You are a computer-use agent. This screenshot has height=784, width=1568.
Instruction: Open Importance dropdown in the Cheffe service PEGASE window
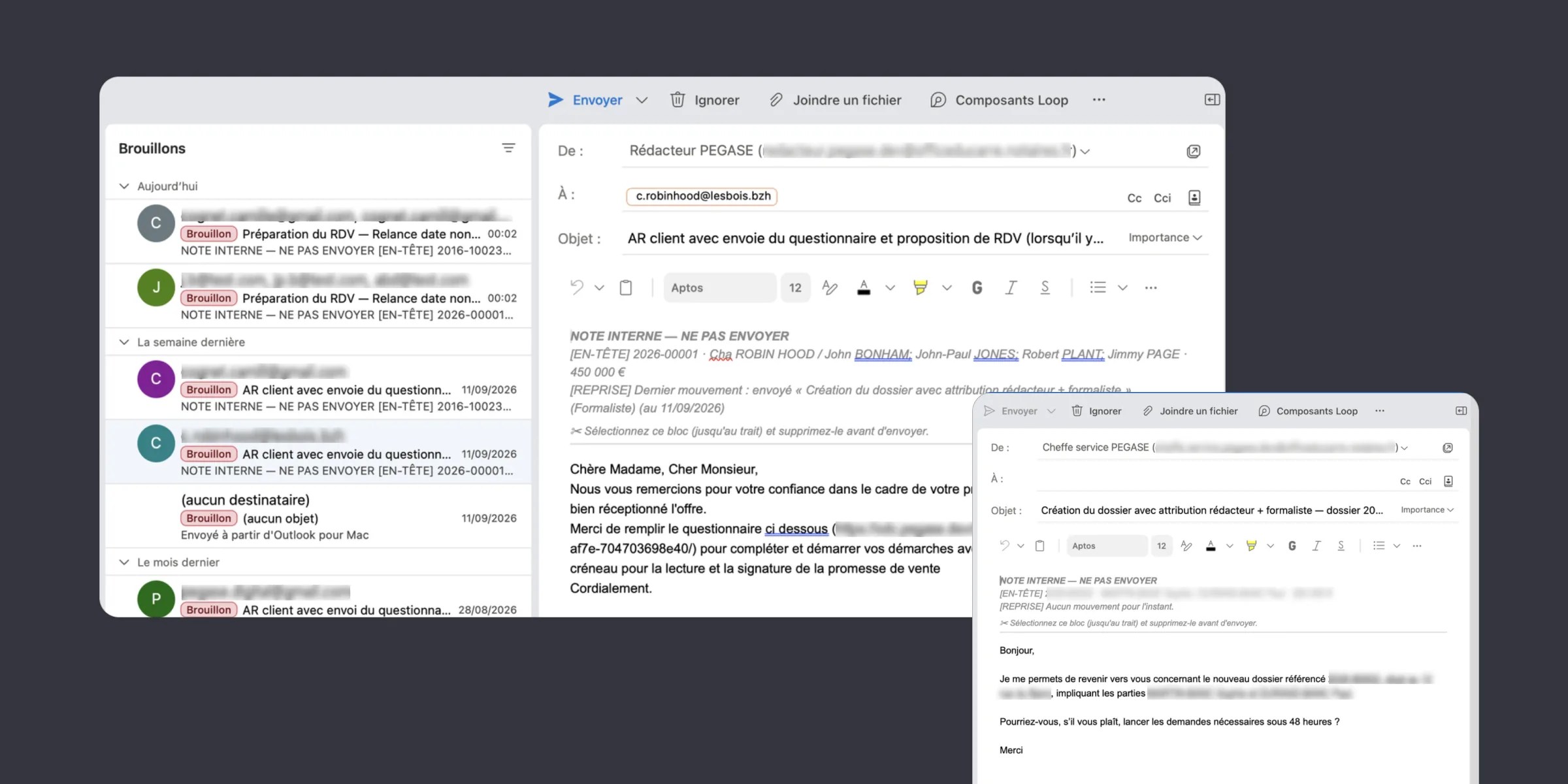tap(1427, 510)
